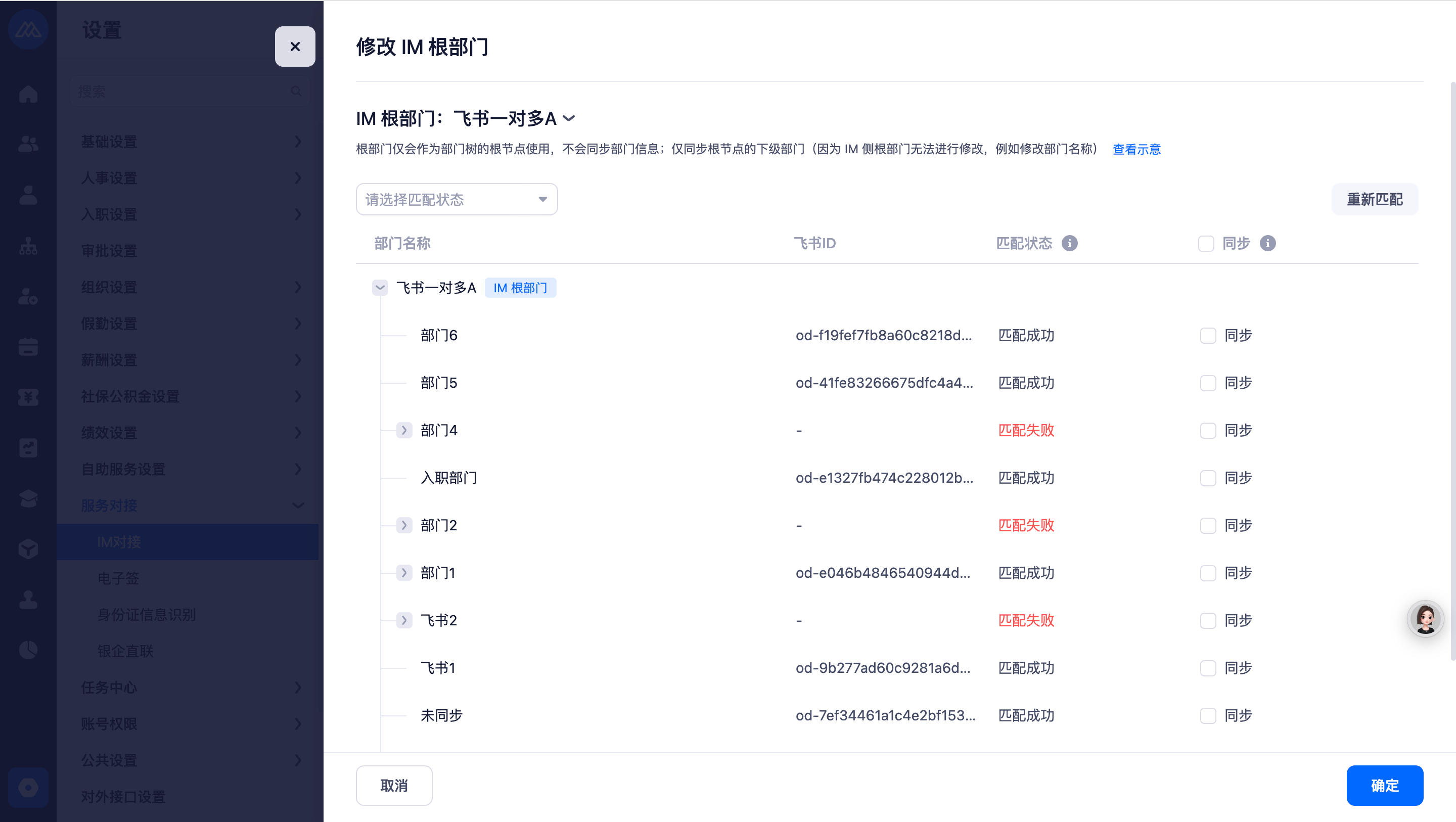Enable 同步 checkbox for 入职部门
The image size is (1456, 822).
click(1208, 478)
